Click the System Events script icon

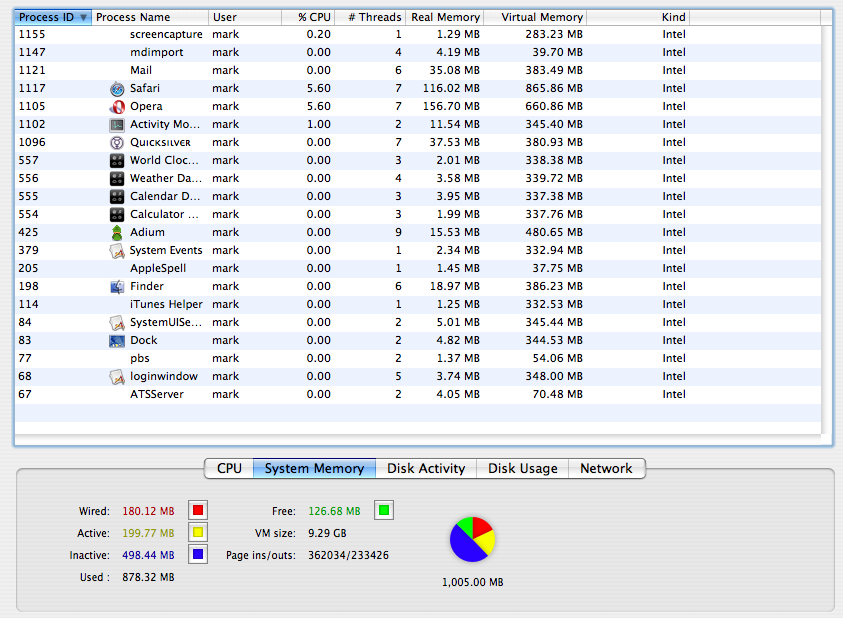117,251
